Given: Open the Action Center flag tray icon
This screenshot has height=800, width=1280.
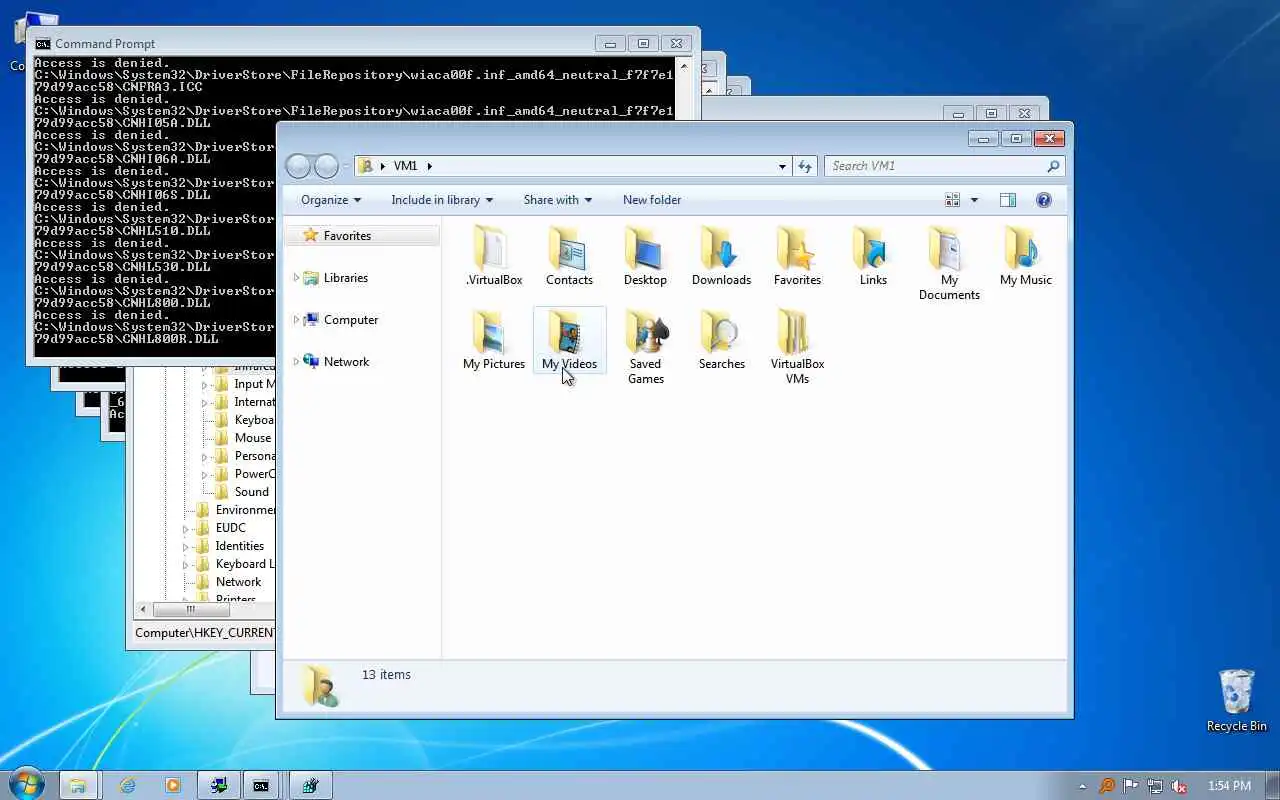Looking at the screenshot, I should pyautogui.click(x=1131, y=786).
